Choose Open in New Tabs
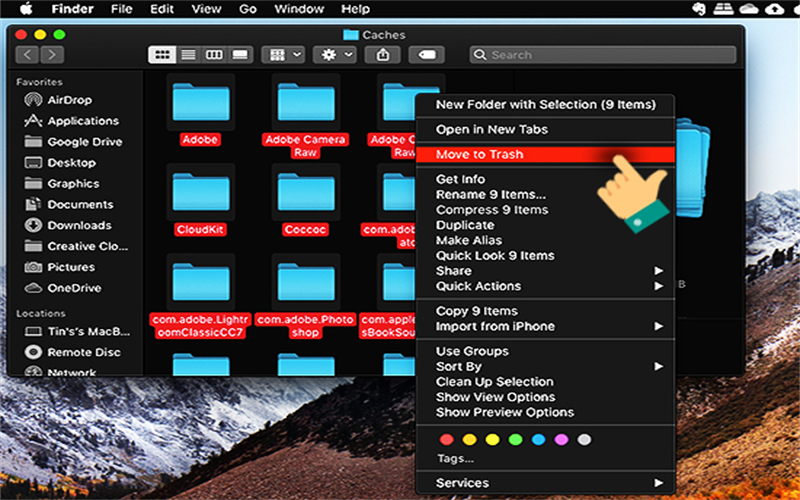Image resolution: width=800 pixels, height=500 pixels. pos(545,130)
